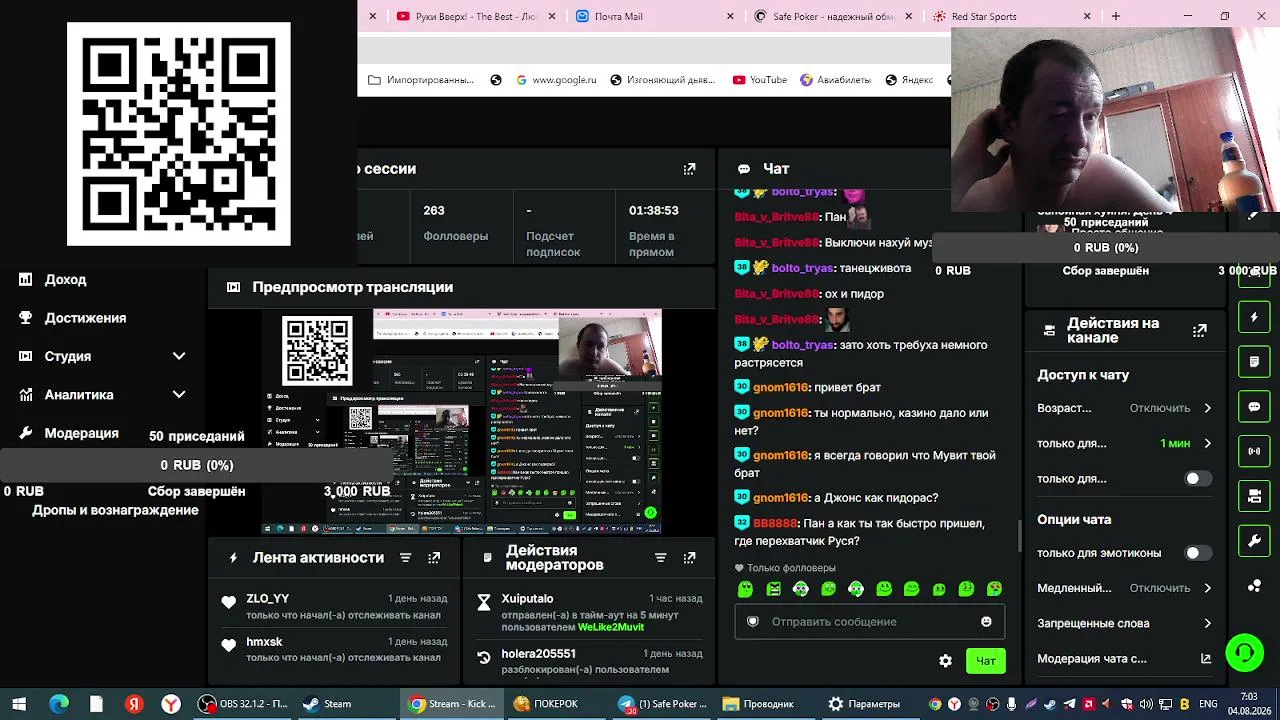Image resolution: width=1280 pixels, height=720 pixels.
Task: Pop out the Действия на канале panel
Action: [1200, 330]
